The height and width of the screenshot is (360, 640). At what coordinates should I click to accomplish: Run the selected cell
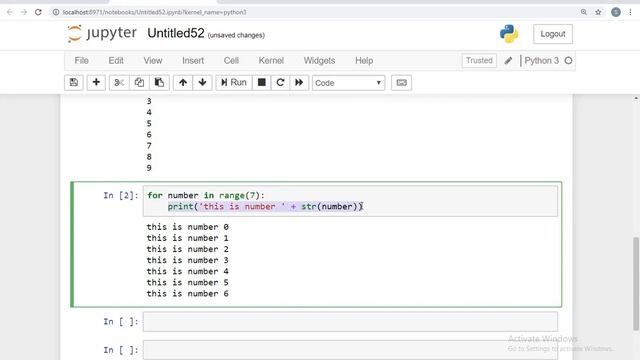[234, 82]
